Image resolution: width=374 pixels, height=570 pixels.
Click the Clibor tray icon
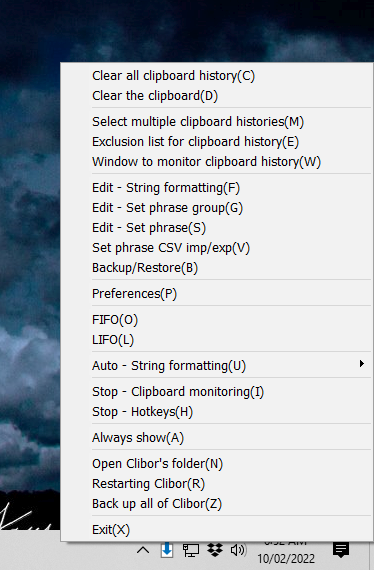[167, 550]
